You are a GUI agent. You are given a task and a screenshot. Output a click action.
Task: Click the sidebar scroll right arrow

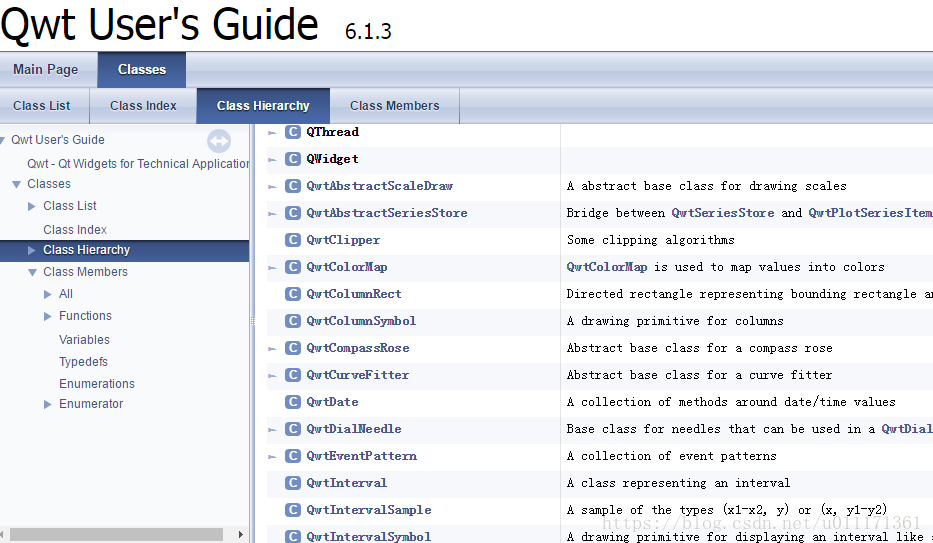(x=240, y=534)
